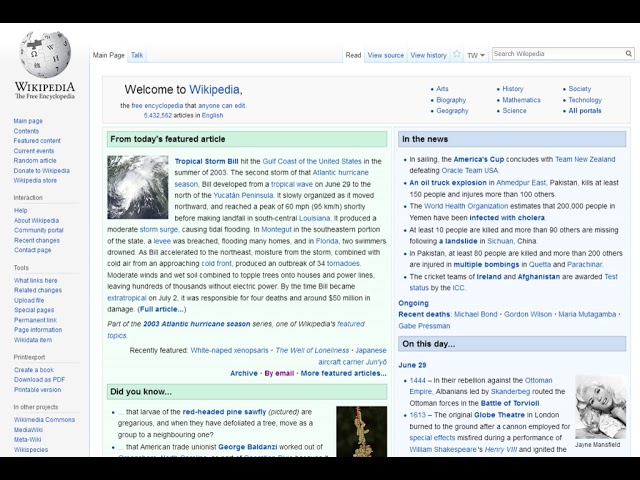Open the Geography portal
Screen dimensions: 640x480
tap(452, 111)
